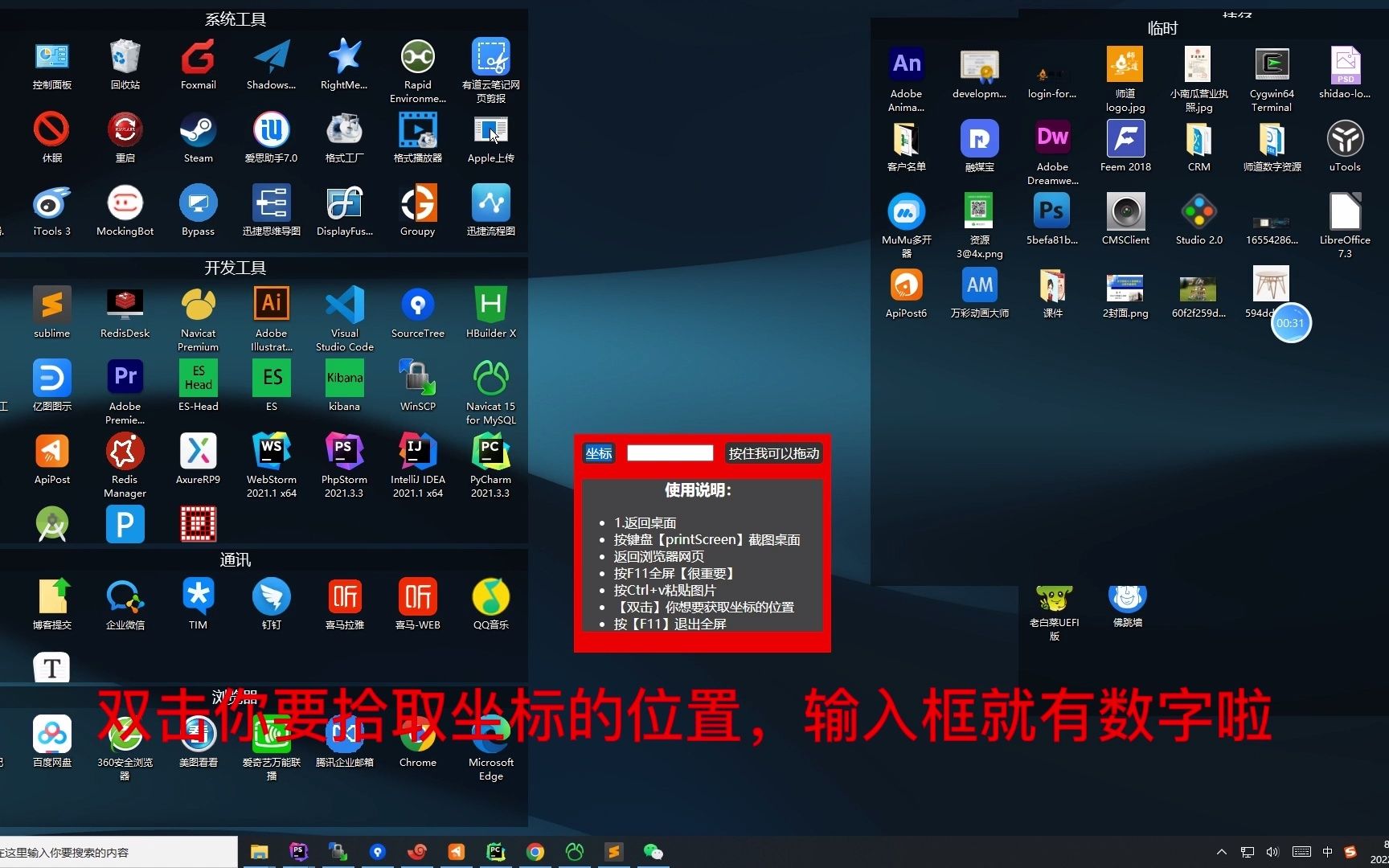Click the 按住我可以拖动 handle button
The width and height of the screenshot is (1389, 868).
(774, 453)
